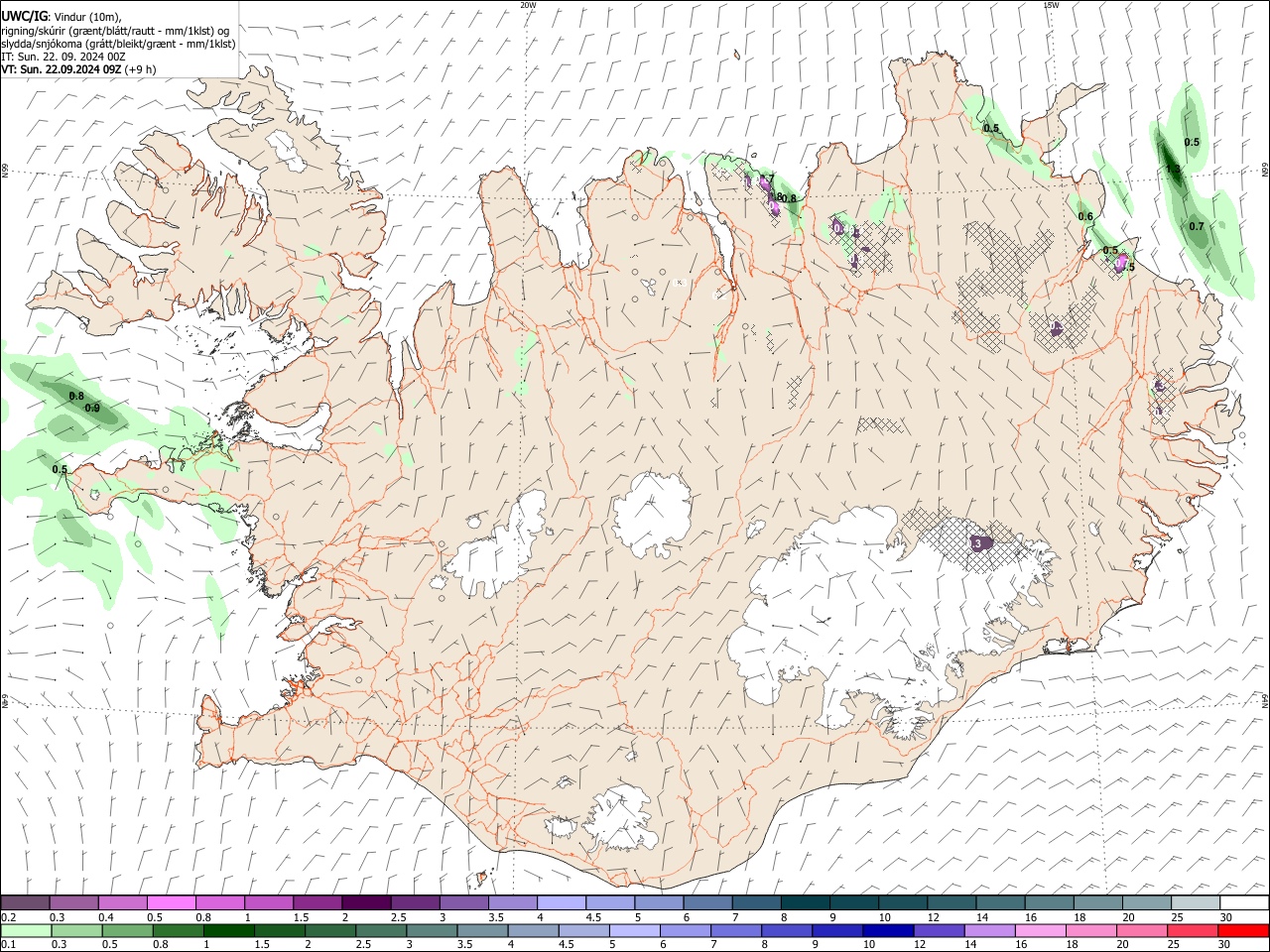This screenshot has width=1270, height=952.
Task: Choose the darkest purple top swatch between 2 and 2.5
Action: pyautogui.click(x=366, y=903)
